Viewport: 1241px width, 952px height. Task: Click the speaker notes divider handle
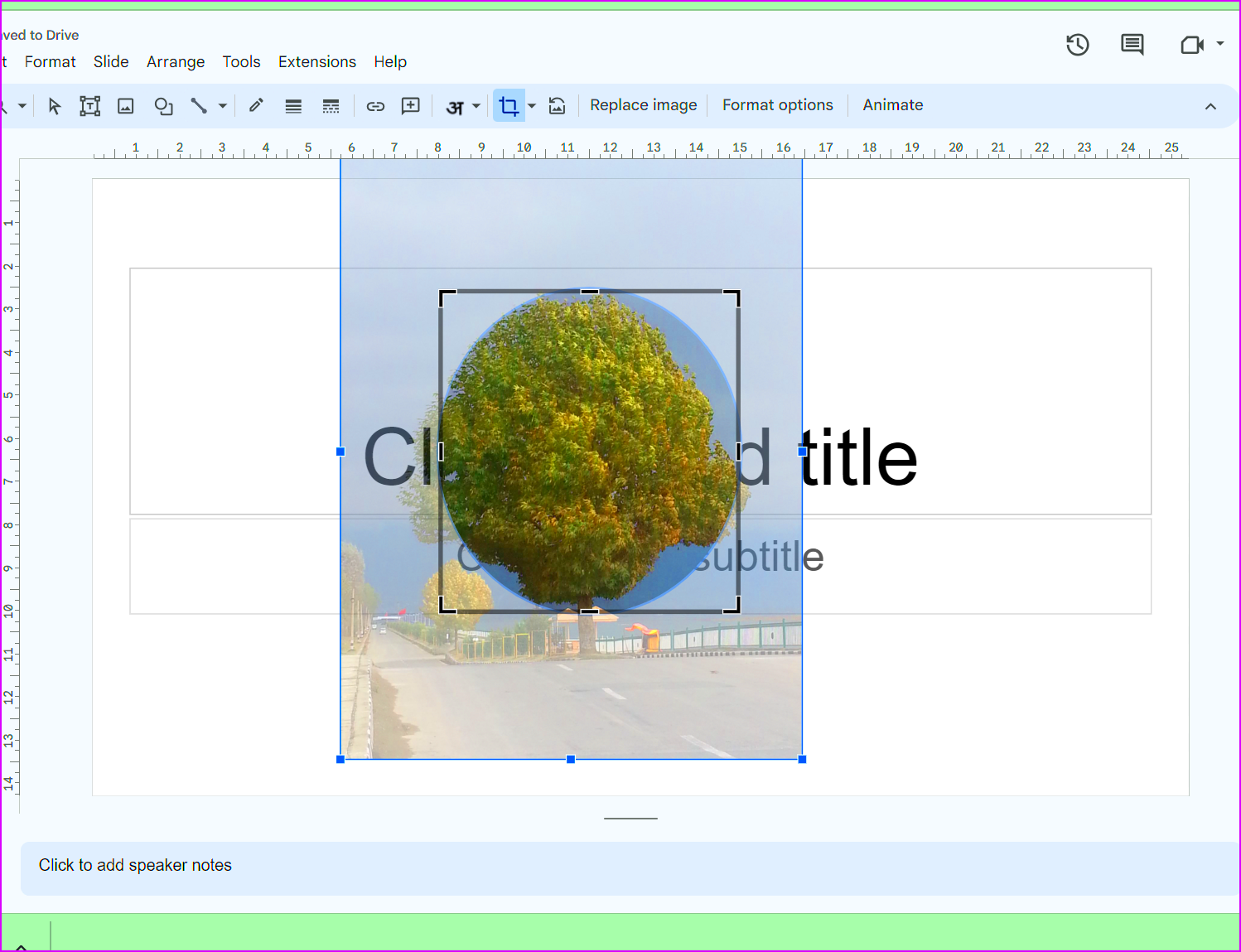pos(630,819)
